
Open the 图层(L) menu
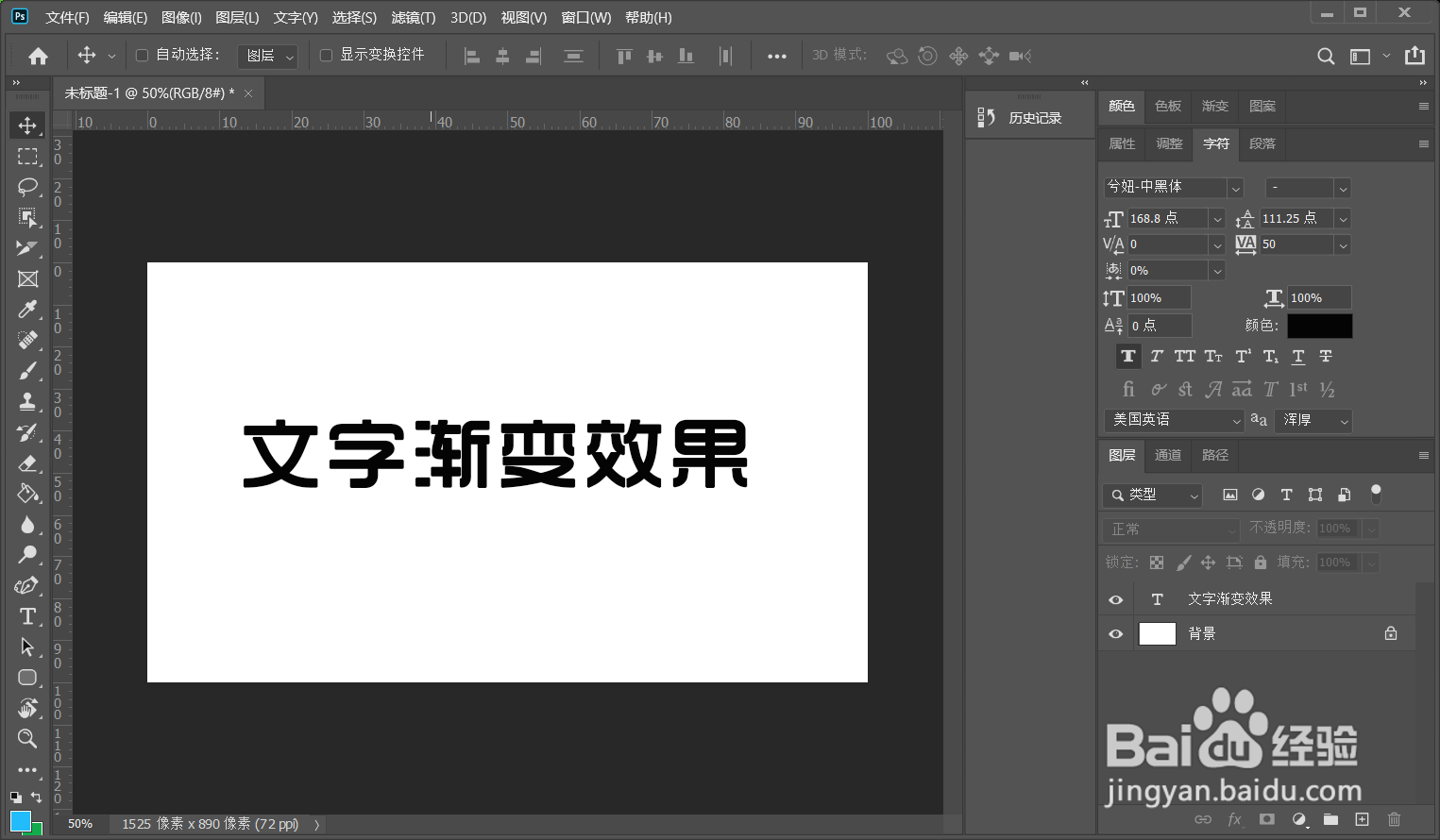click(237, 18)
